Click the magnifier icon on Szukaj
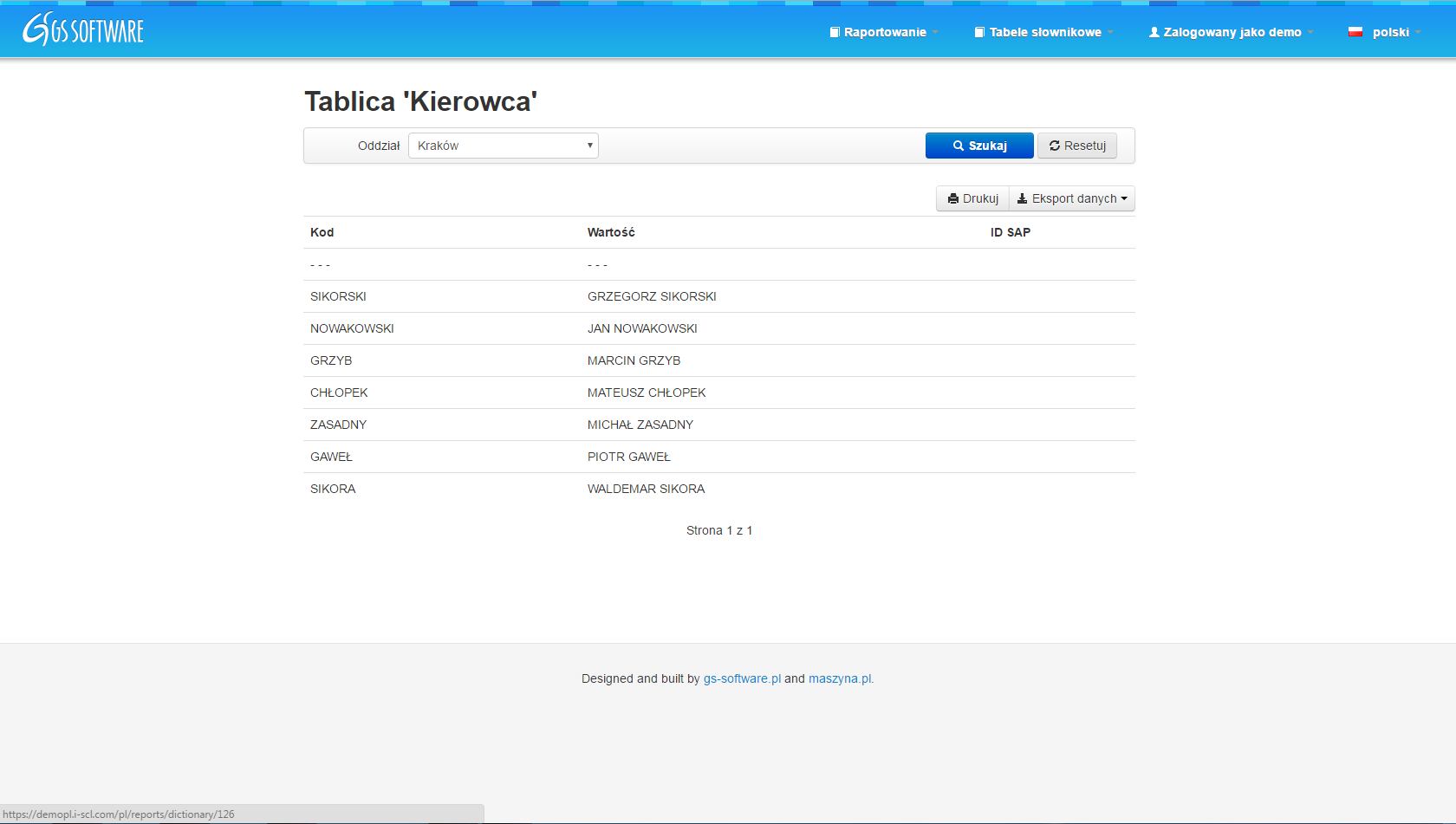This screenshot has width=1456, height=824. [x=959, y=146]
